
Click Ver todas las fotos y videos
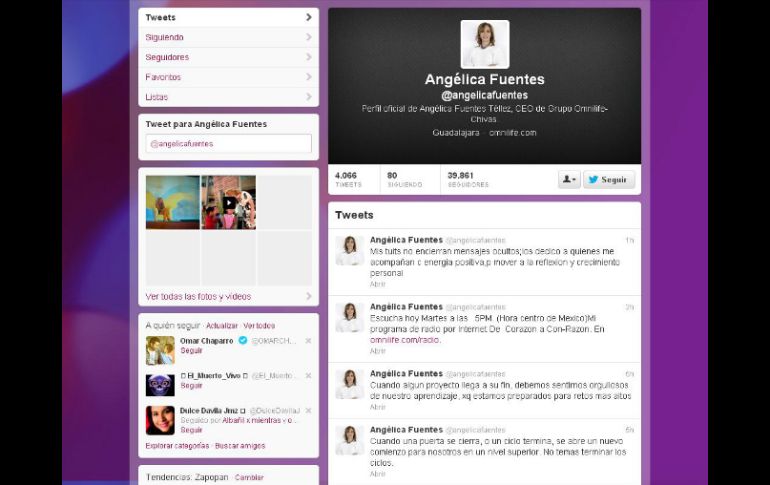(x=198, y=296)
